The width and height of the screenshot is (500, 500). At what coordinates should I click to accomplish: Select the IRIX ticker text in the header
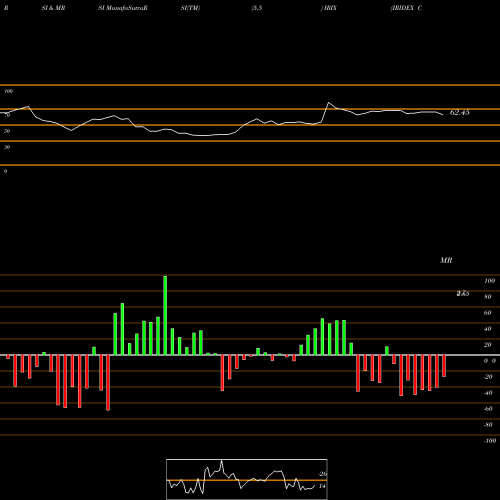330,8
